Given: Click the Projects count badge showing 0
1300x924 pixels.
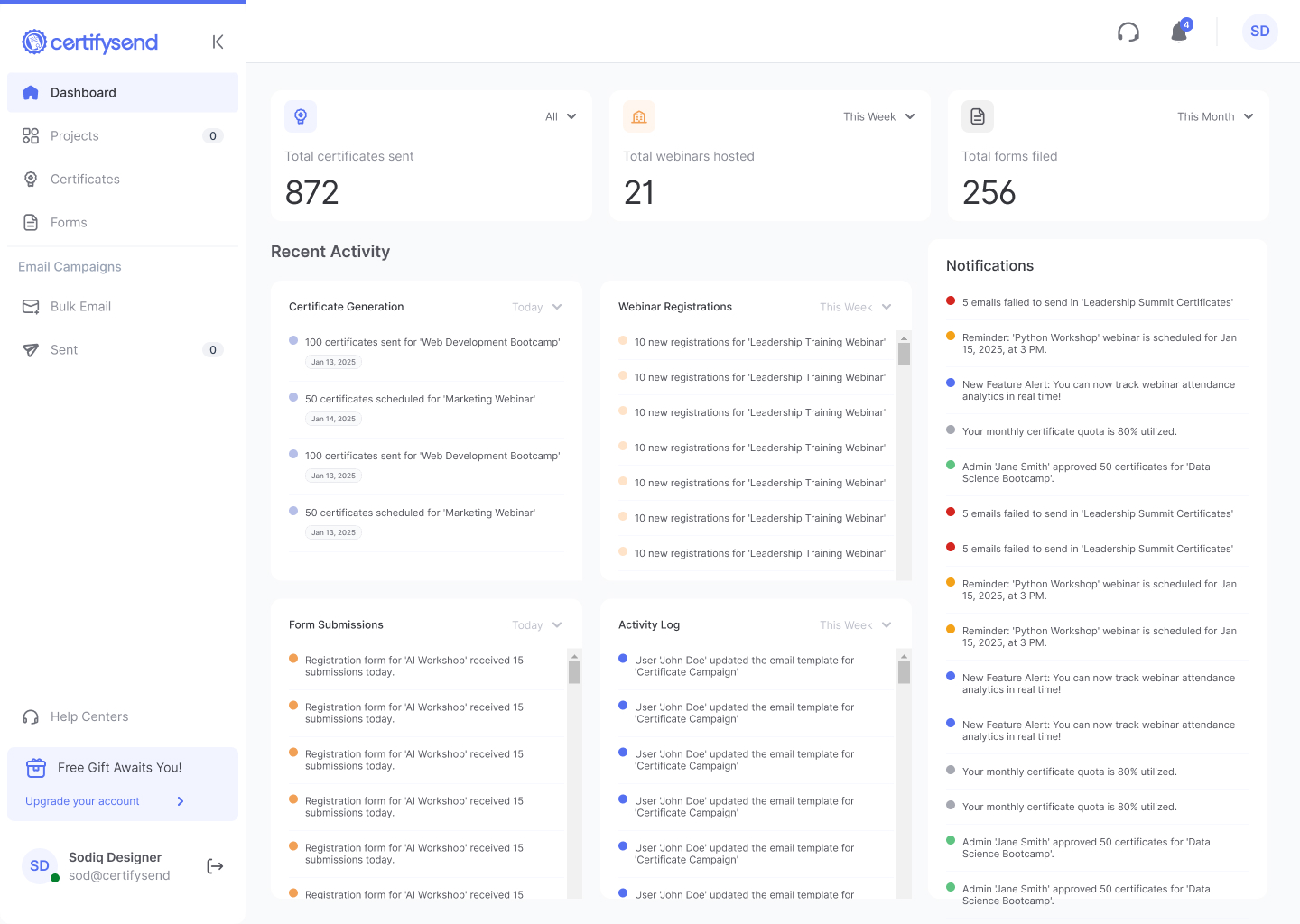Looking at the screenshot, I should pos(213,136).
